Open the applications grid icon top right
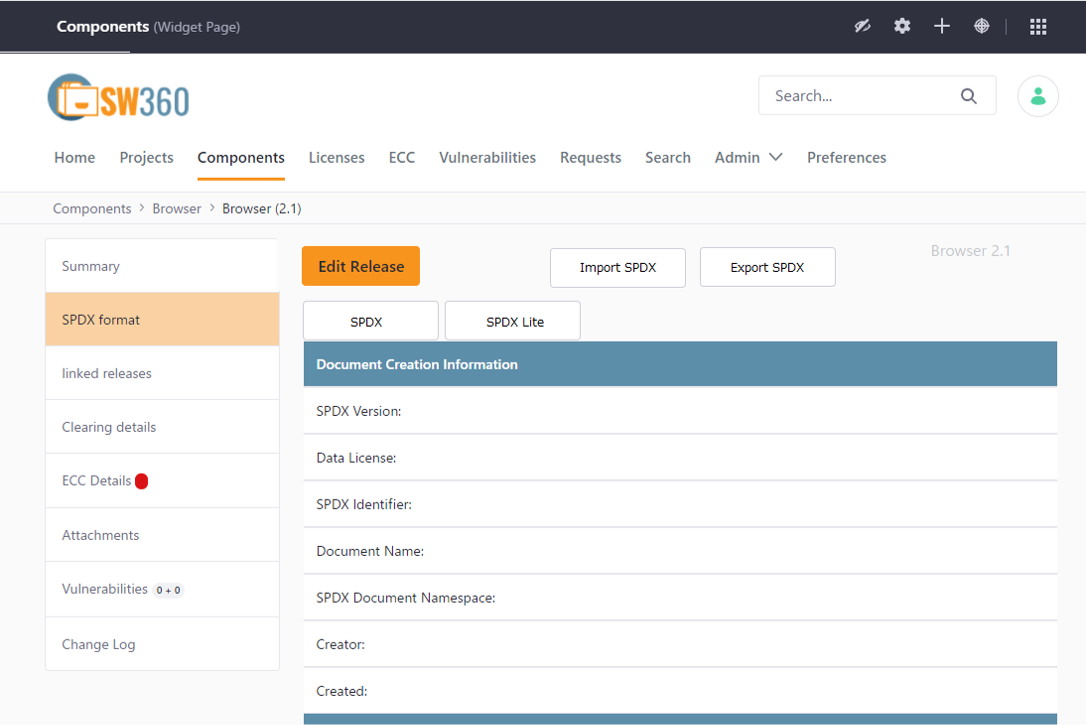1086x725 pixels. [1038, 25]
